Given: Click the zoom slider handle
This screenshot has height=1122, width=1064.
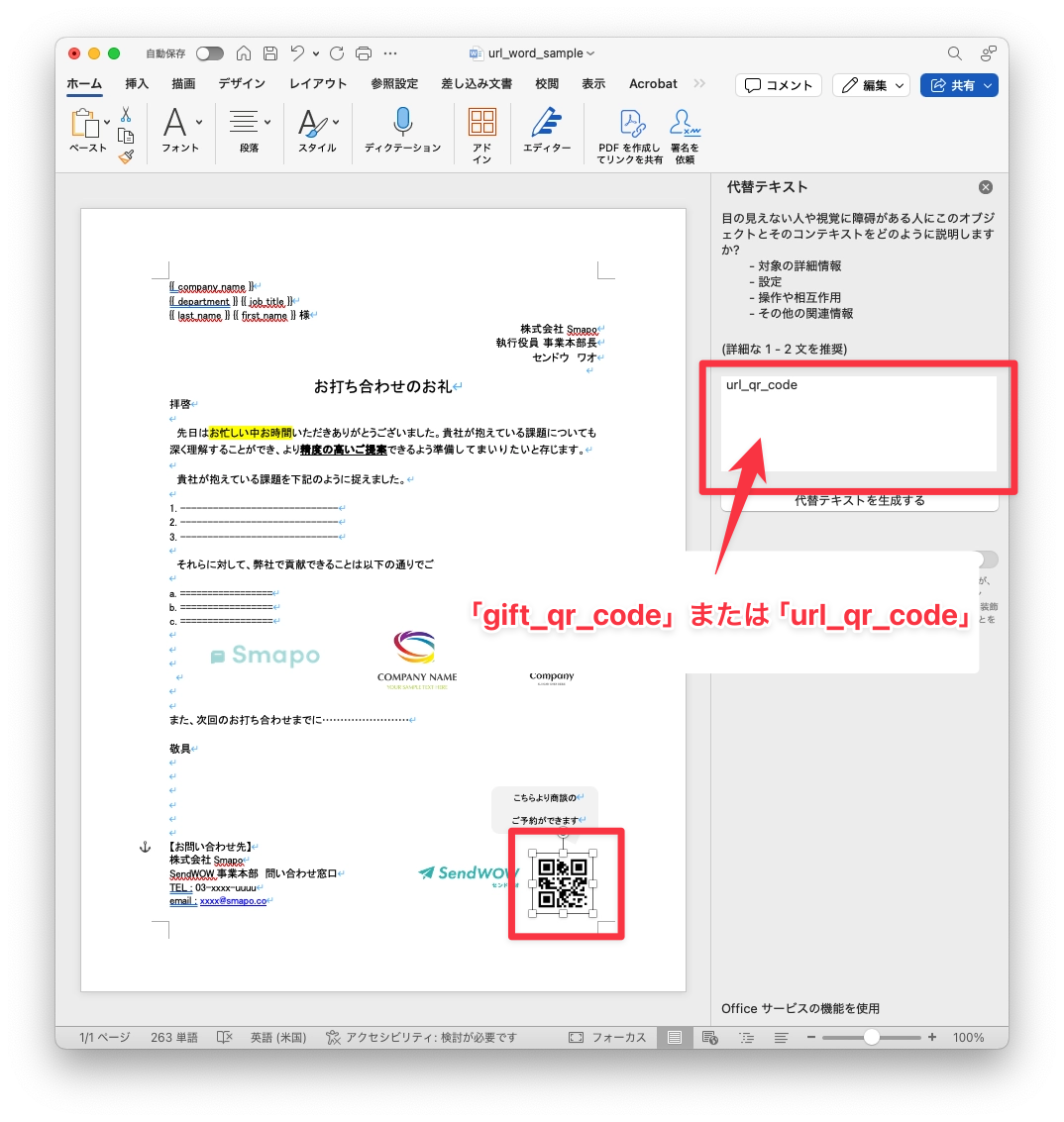Looking at the screenshot, I should click(872, 1037).
